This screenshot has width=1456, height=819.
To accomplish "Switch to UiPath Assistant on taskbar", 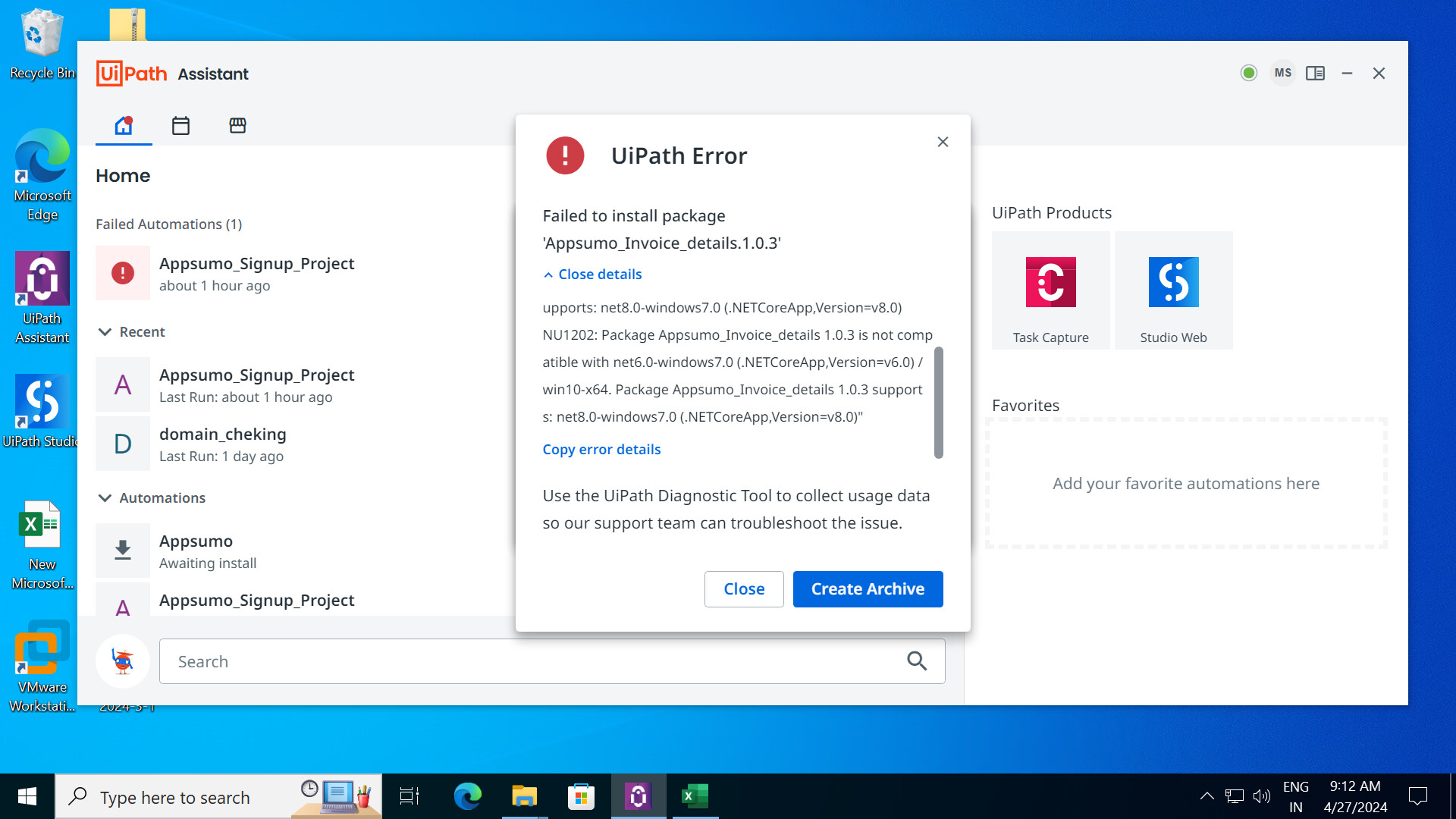I will click(639, 796).
